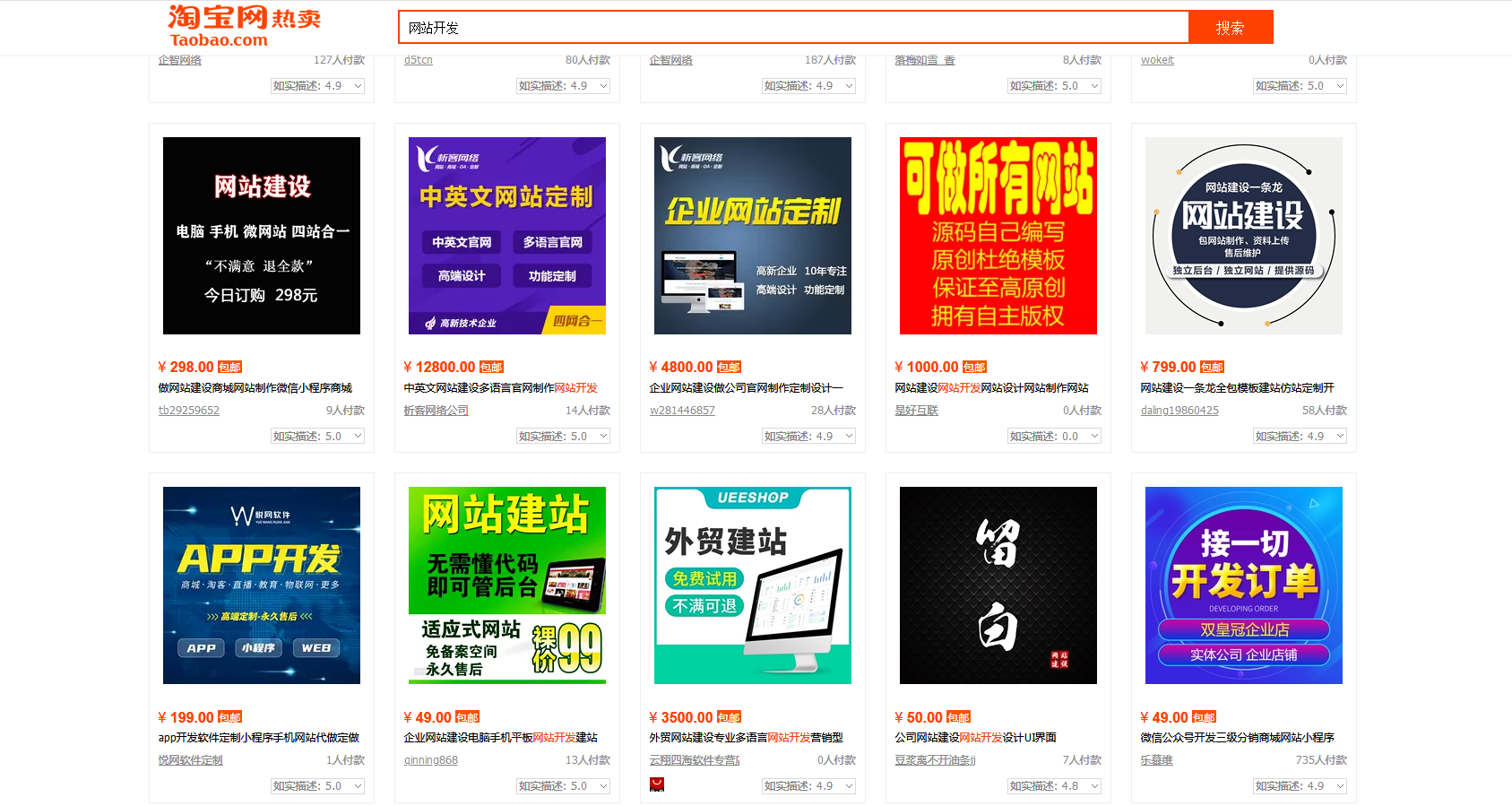Open the APP开发 product image

(262, 585)
